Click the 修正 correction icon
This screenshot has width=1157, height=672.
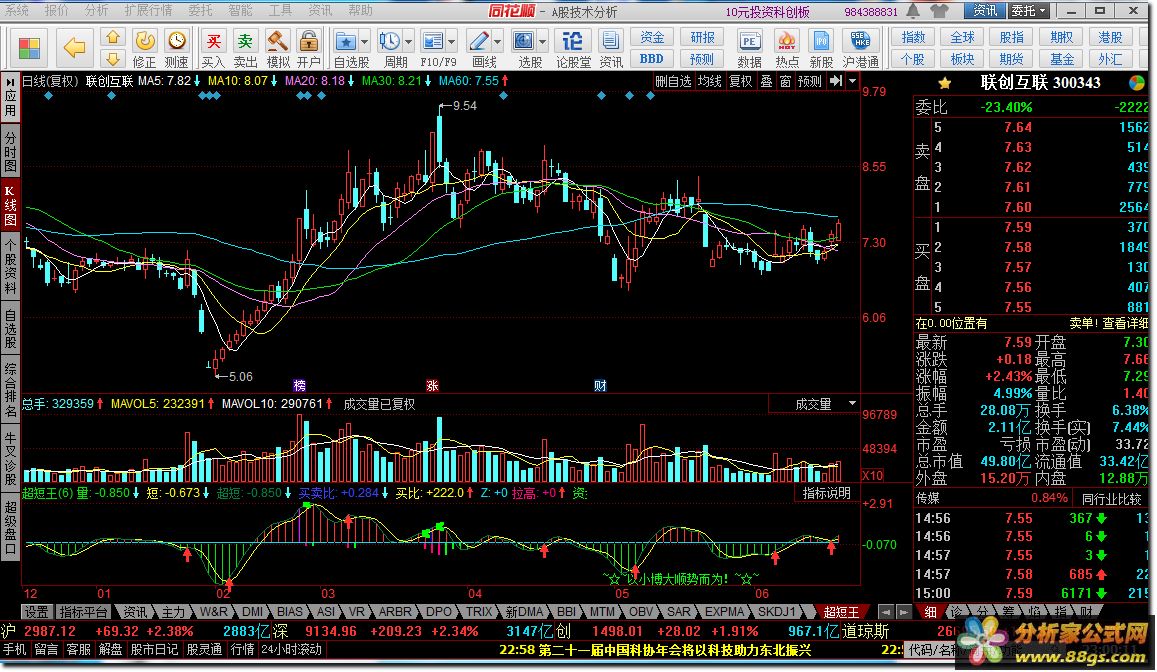145,41
